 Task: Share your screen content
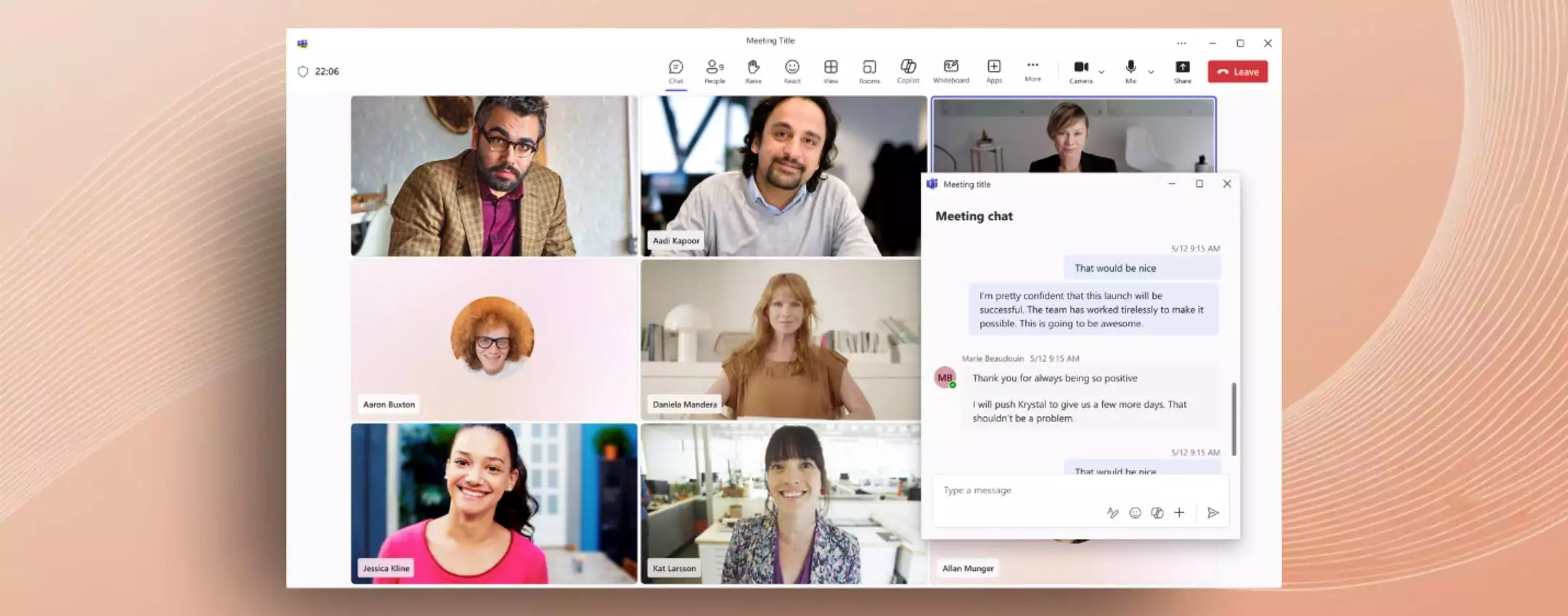pos(1183,71)
